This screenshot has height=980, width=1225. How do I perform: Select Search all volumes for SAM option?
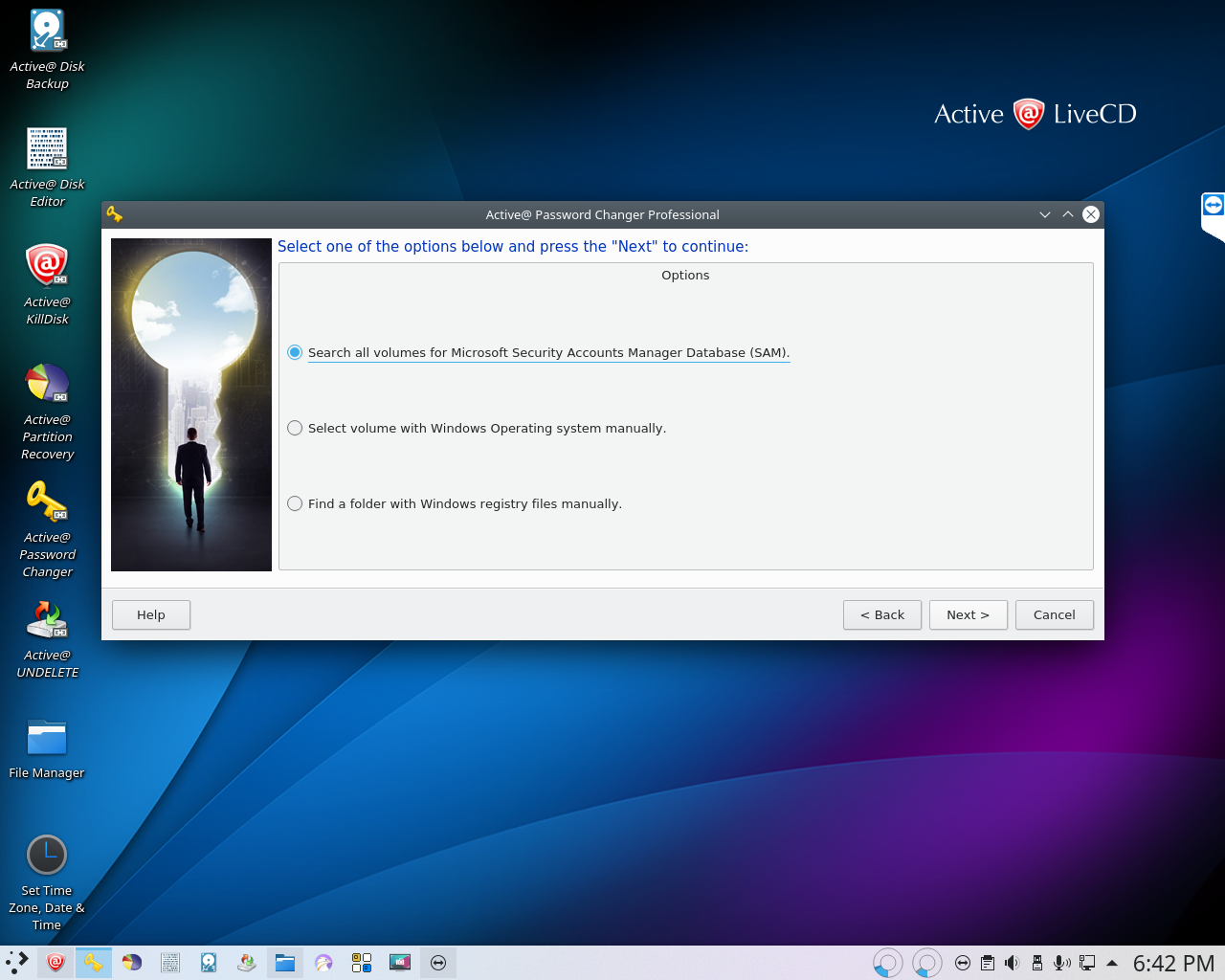pyautogui.click(x=539, y=352)
